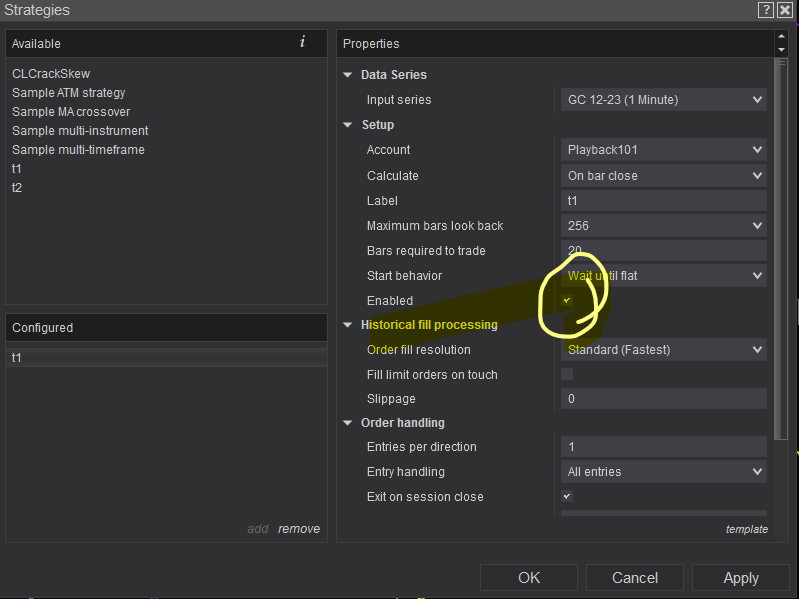This screenshot has height=599, width=799.
Task: Click Entries per direction field
Action: coord(663,447)
